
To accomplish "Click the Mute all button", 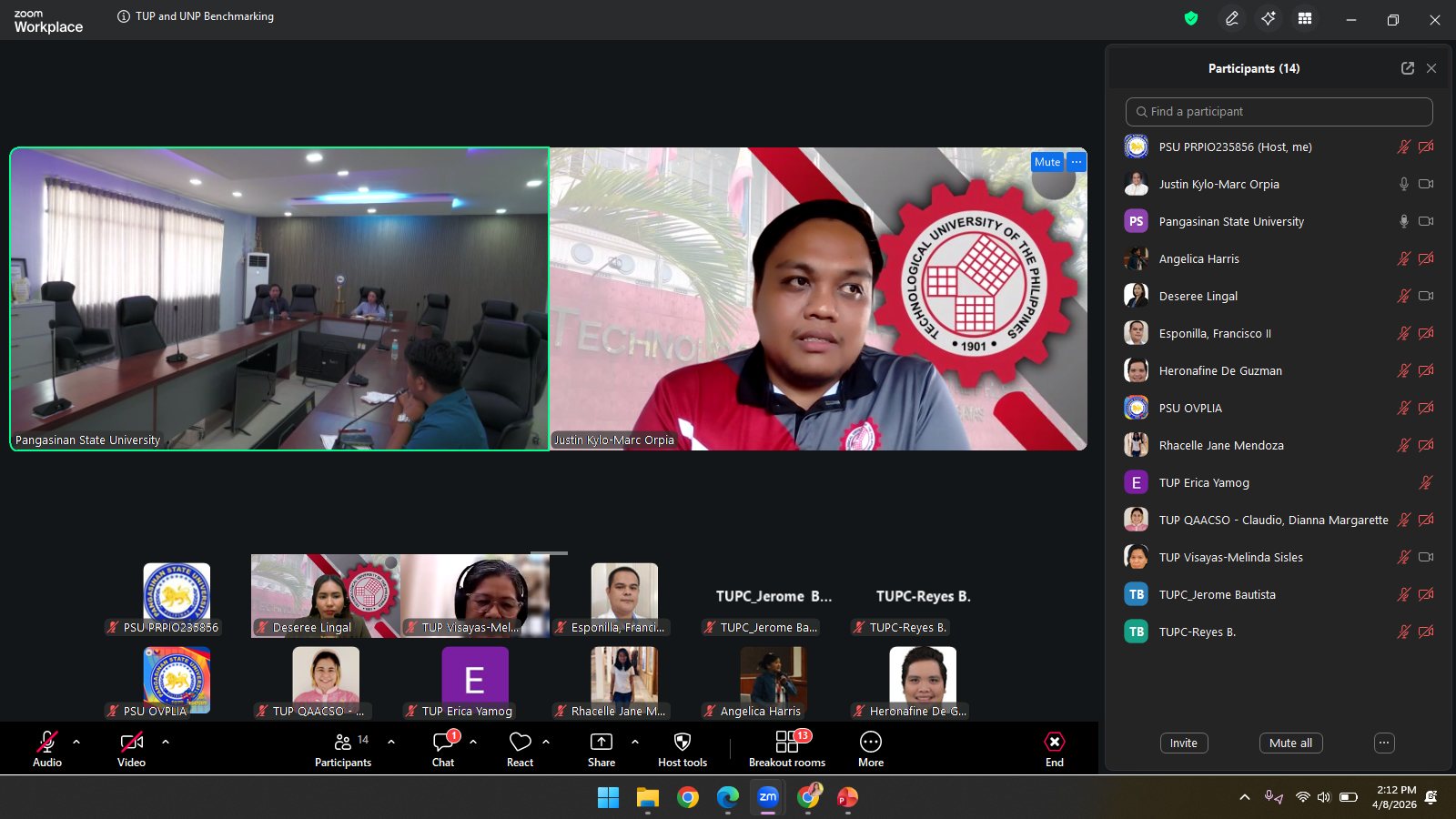I will (1290, 743).
